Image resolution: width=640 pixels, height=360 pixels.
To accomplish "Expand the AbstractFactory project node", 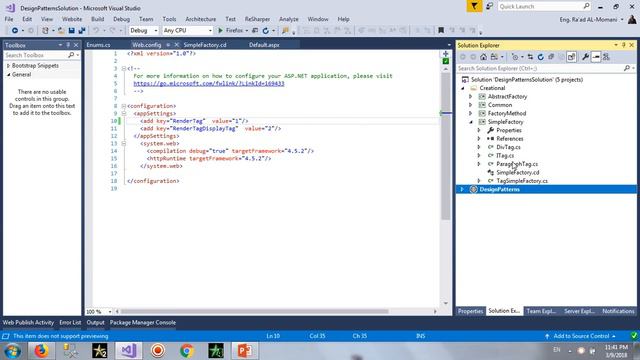I will 471,96.
